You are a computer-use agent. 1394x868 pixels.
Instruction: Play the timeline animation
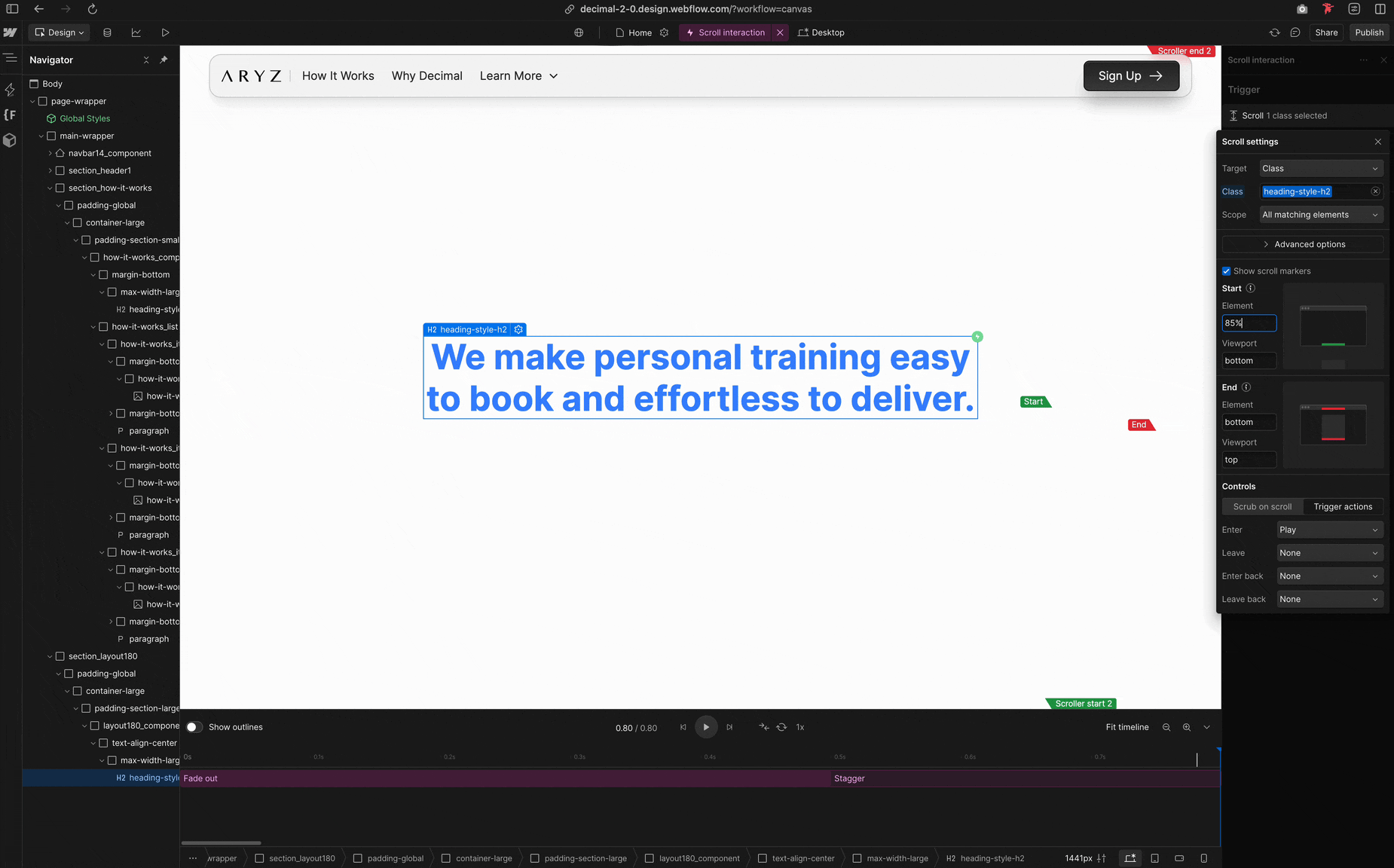point(706,727)
